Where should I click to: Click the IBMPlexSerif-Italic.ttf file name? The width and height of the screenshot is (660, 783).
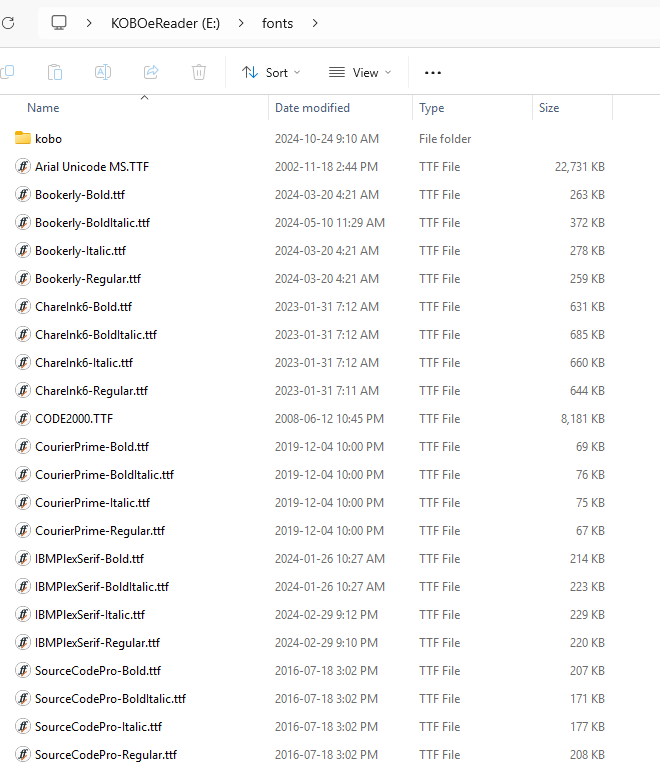pos(90,615)
